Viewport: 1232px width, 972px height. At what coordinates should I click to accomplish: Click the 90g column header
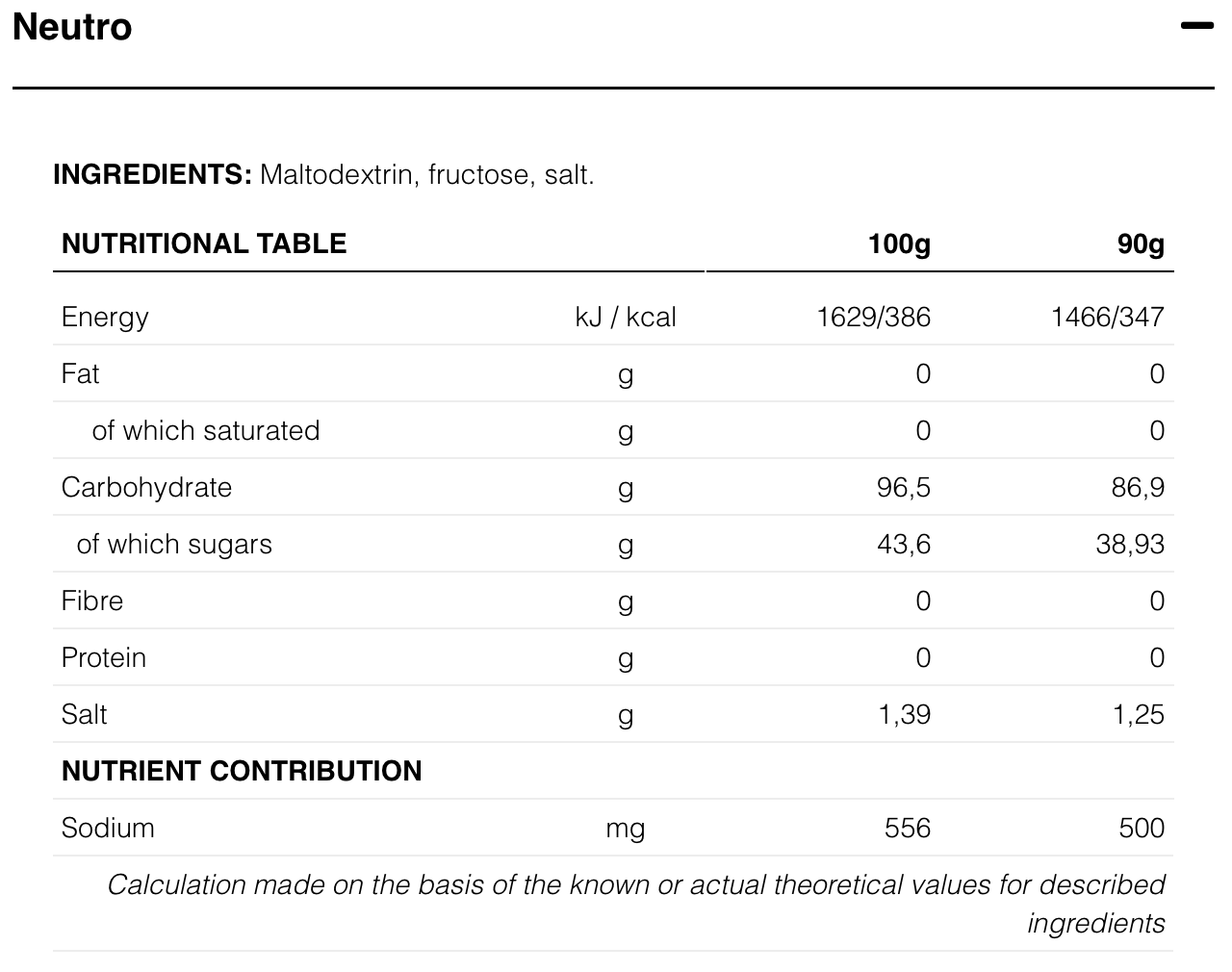pyautogui.click(x=1141, y=243)
